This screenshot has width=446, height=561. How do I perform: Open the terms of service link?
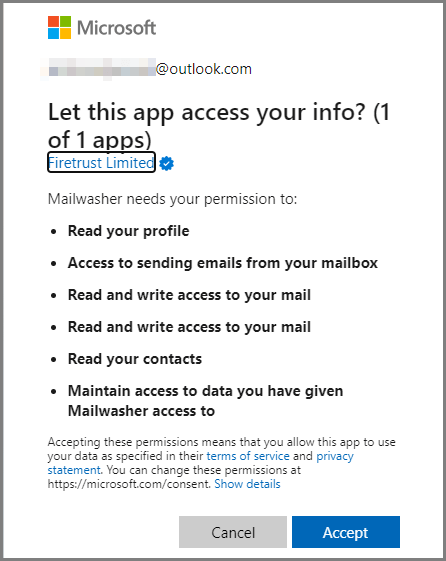tap(248, 456)
